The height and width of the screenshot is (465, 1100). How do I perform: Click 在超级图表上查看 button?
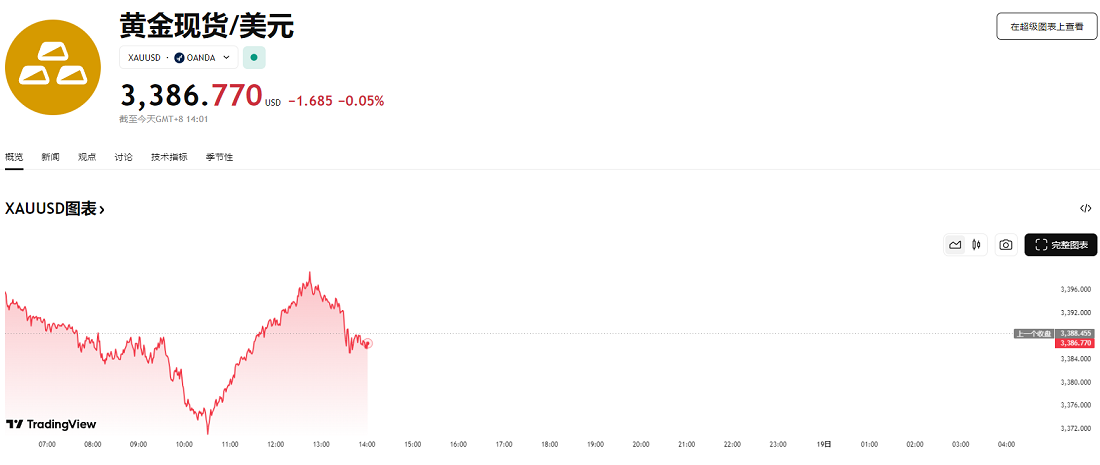pos(1046,27)
